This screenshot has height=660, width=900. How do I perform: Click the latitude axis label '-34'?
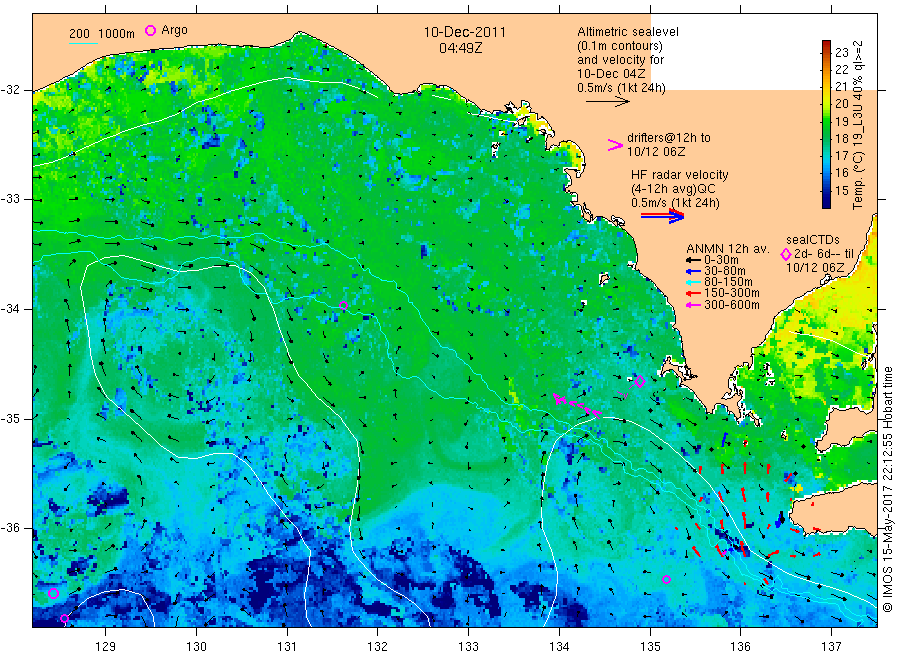point(10,309)
